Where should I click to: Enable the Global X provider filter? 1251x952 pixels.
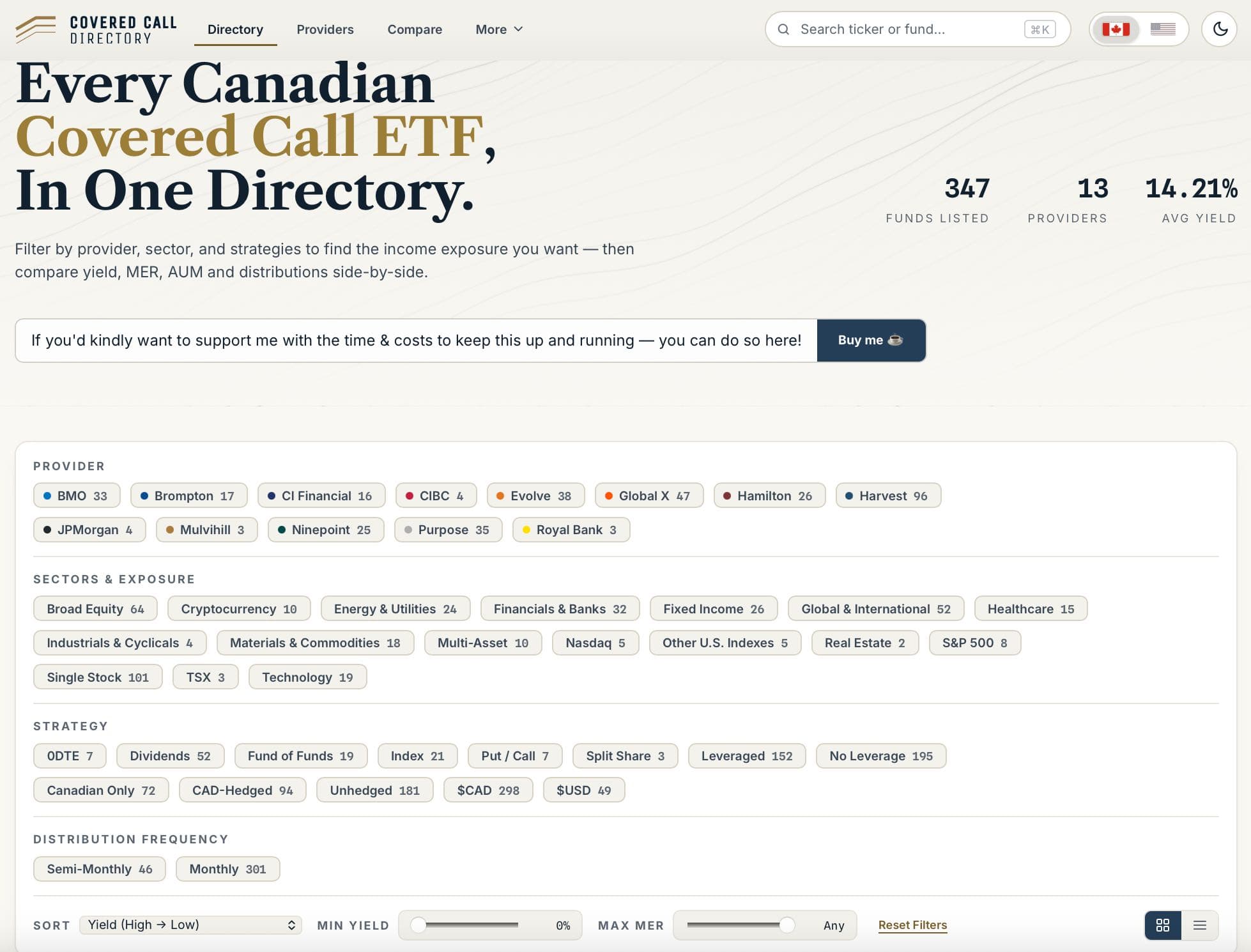tap(649, 496)
